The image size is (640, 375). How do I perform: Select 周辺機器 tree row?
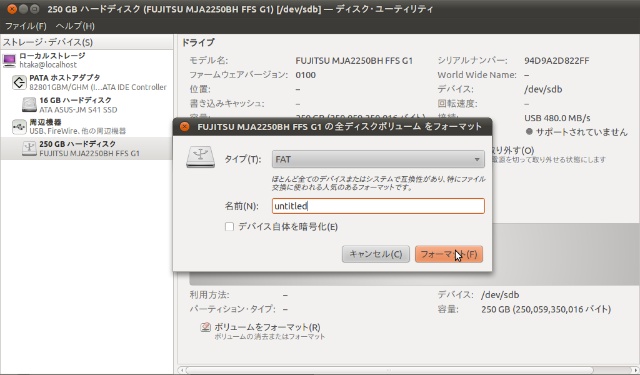(x=87, y=126)
